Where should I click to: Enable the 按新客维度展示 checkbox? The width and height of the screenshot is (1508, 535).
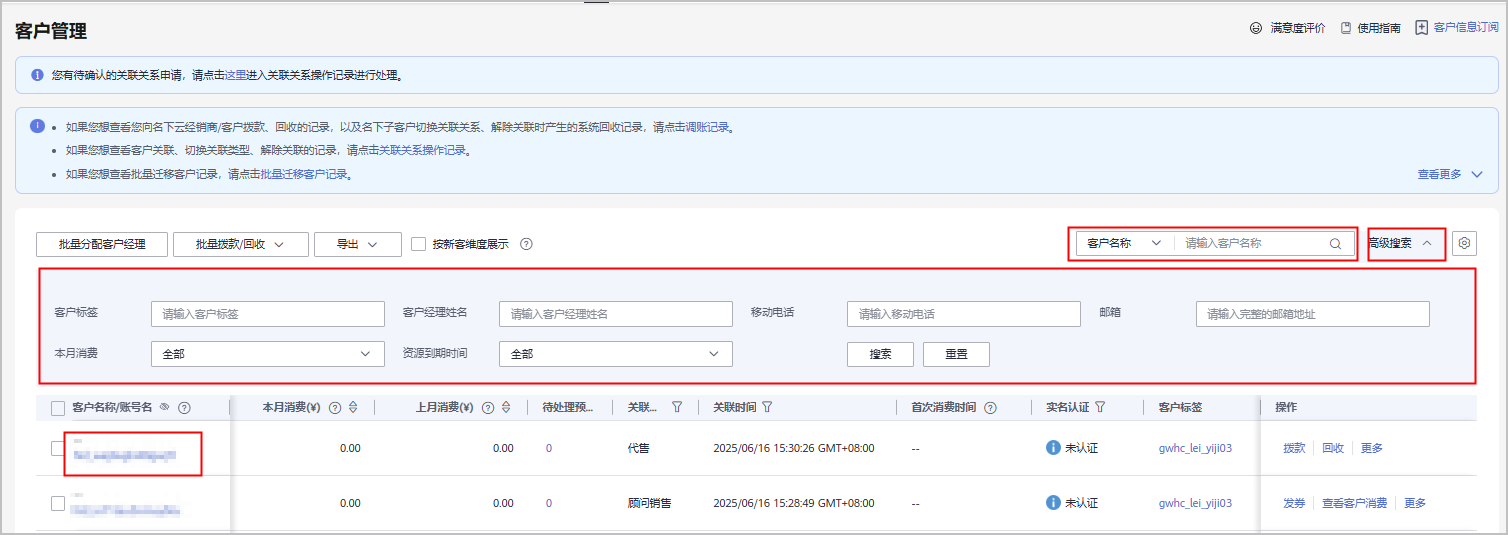(x=419, y=244)
